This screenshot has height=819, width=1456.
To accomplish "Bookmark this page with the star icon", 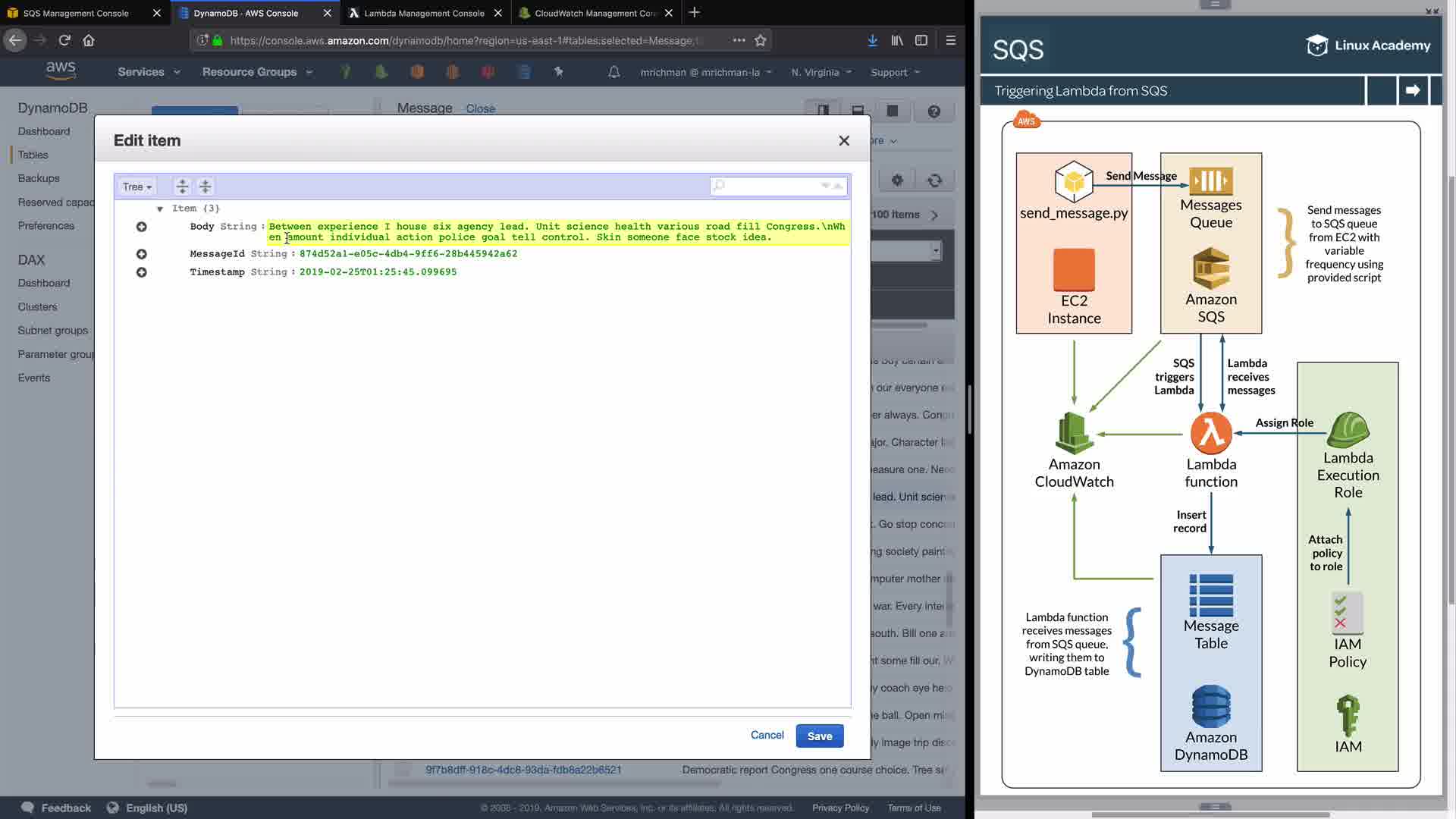I will (x=761, y=40).
